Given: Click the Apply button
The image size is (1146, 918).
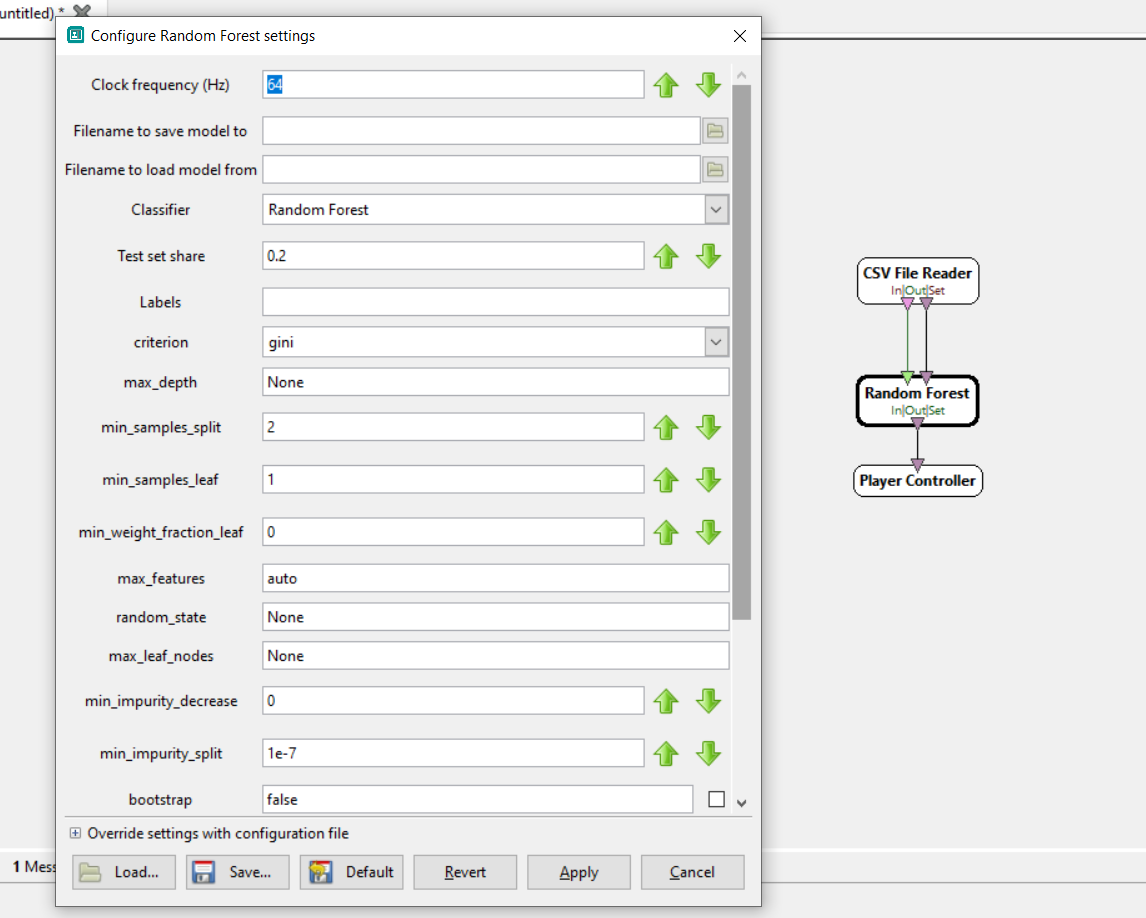Looking at the screenshot, I should click(x=578, y=872).
